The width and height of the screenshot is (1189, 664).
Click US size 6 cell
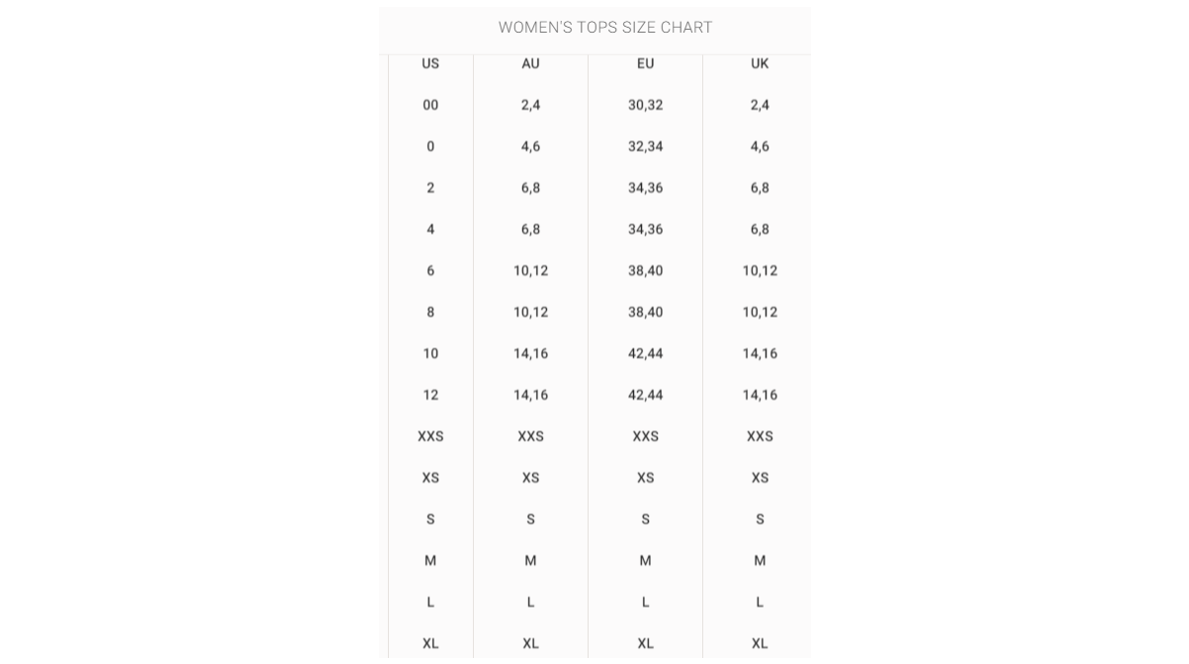[x=430, y=271]
